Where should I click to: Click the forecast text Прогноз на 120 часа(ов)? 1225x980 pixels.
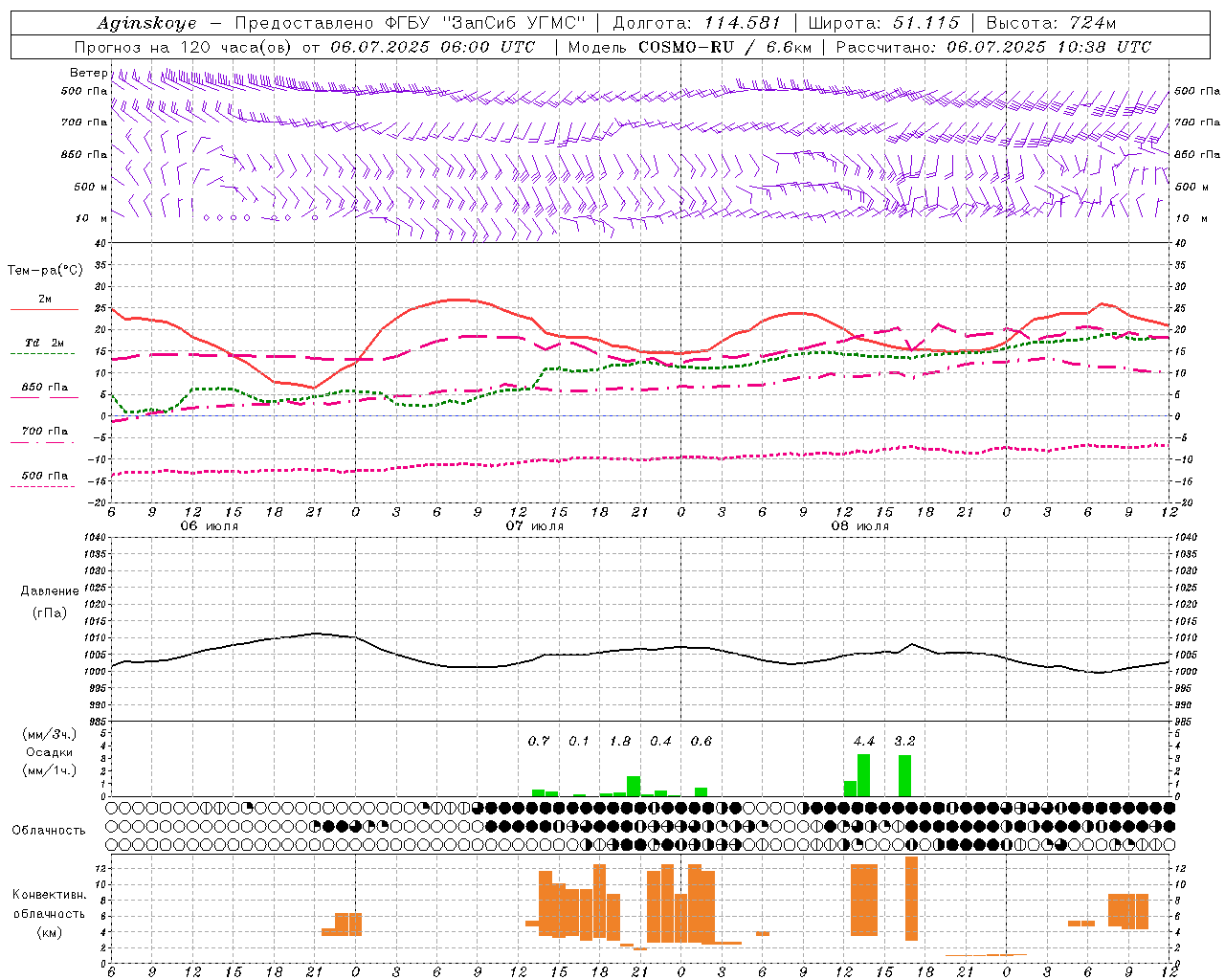tap(184, 47)
